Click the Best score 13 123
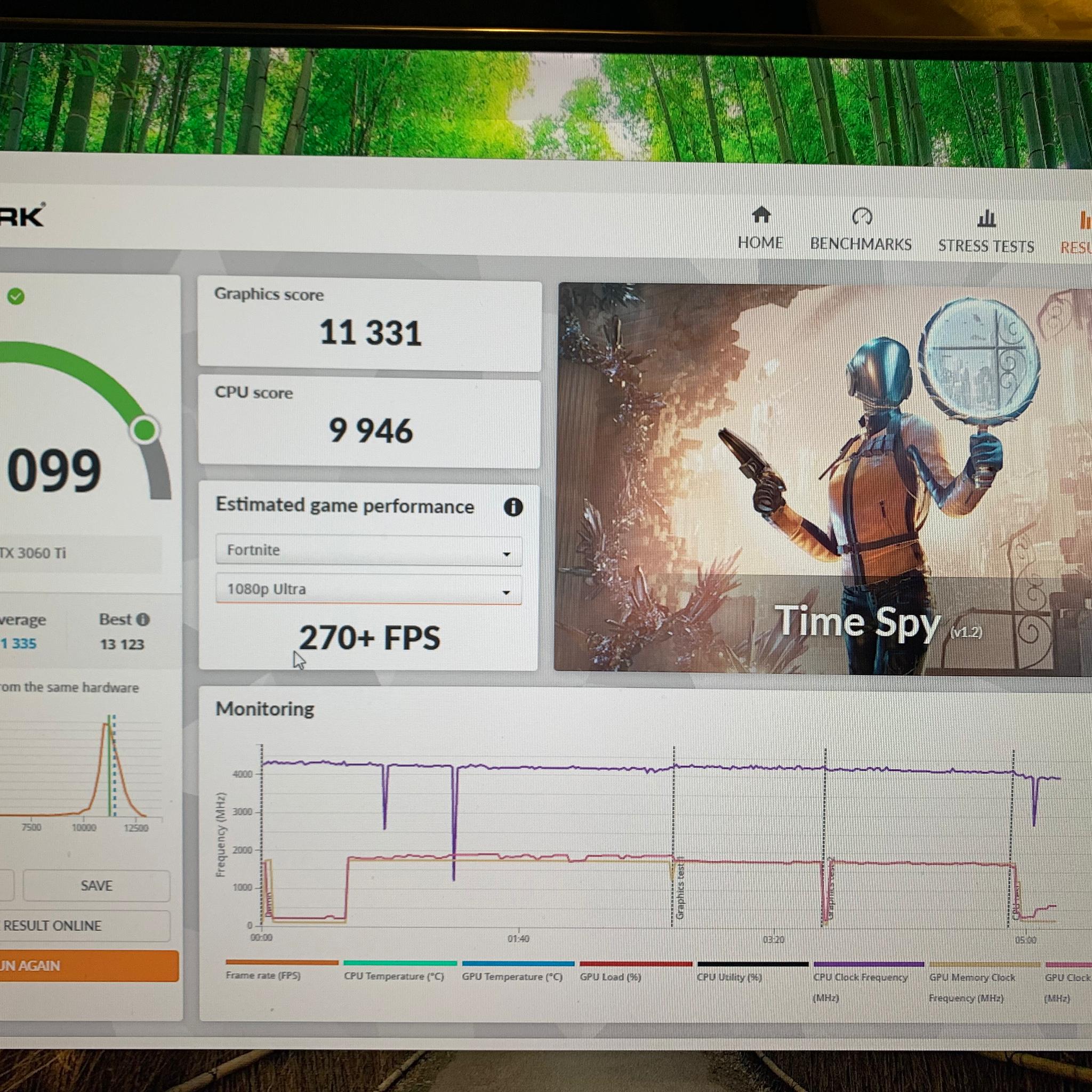Screen dimensions: 1092x1092 (x=122, y=644)
